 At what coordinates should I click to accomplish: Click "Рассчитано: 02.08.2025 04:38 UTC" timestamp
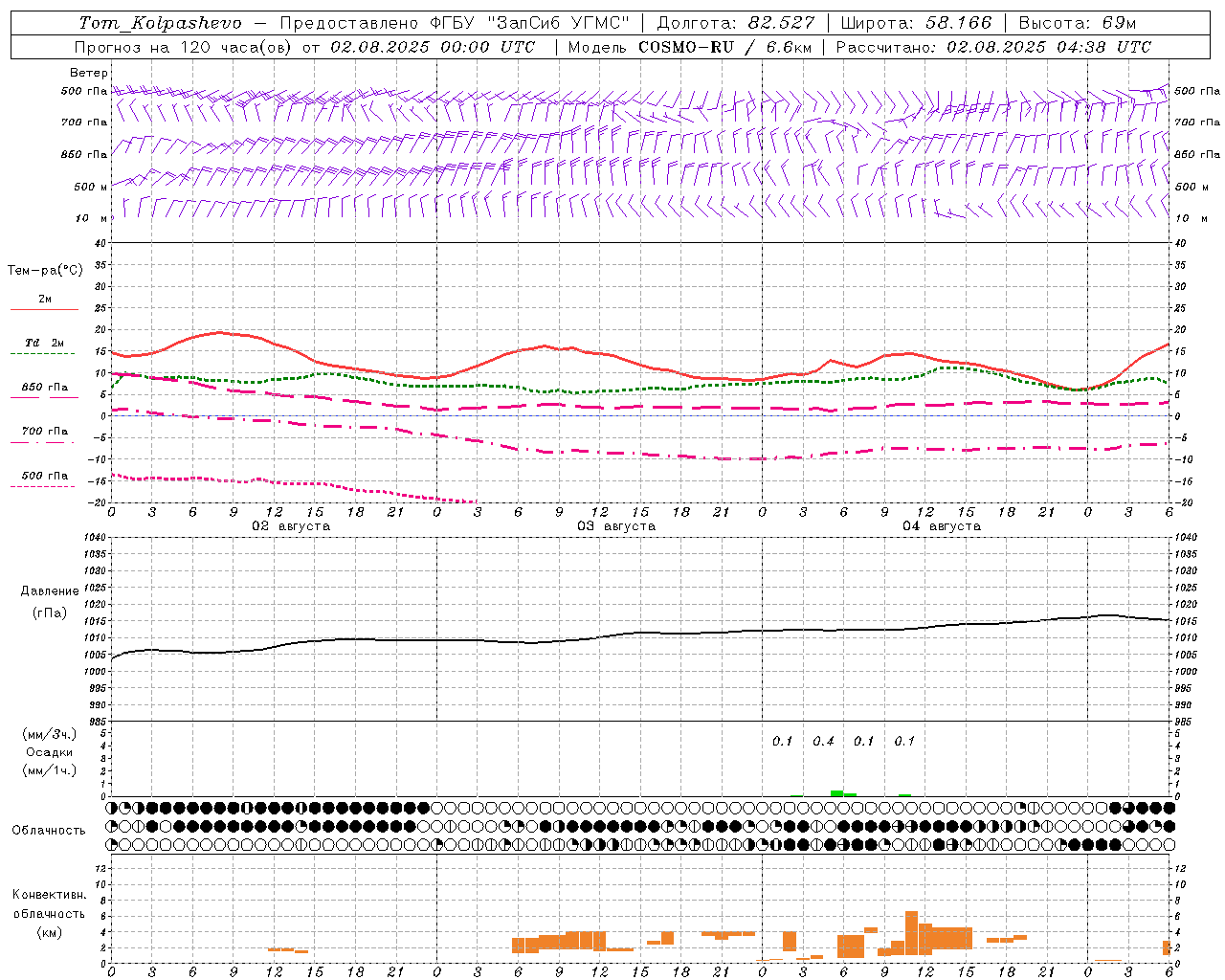(993, 47)
